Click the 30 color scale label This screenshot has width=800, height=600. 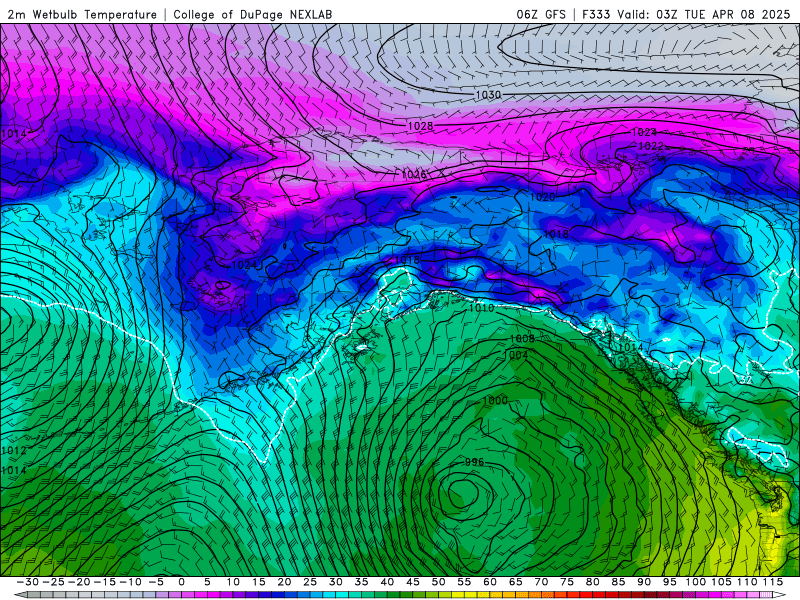coord(335,582)
